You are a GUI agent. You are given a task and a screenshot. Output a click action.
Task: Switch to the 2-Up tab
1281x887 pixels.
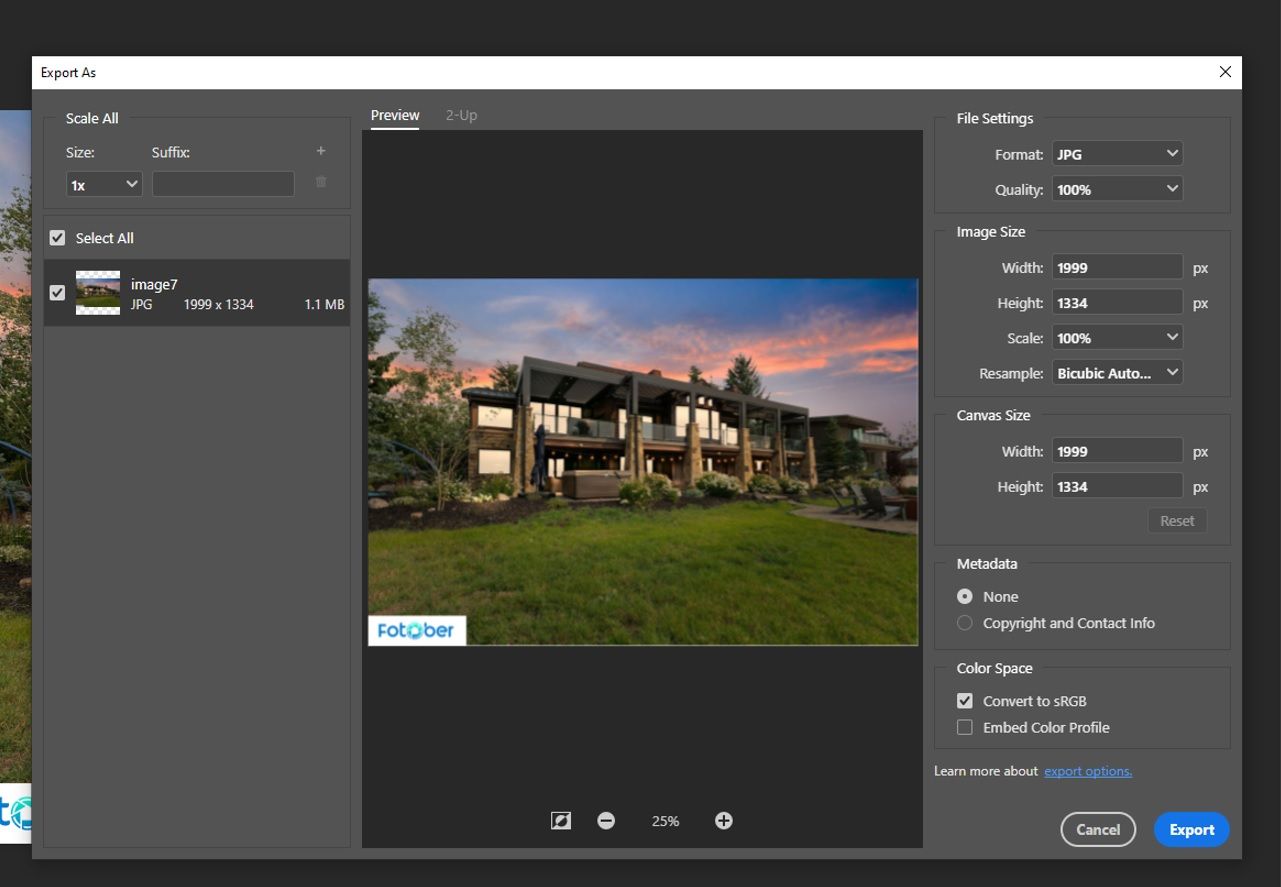tap(461, 115)
